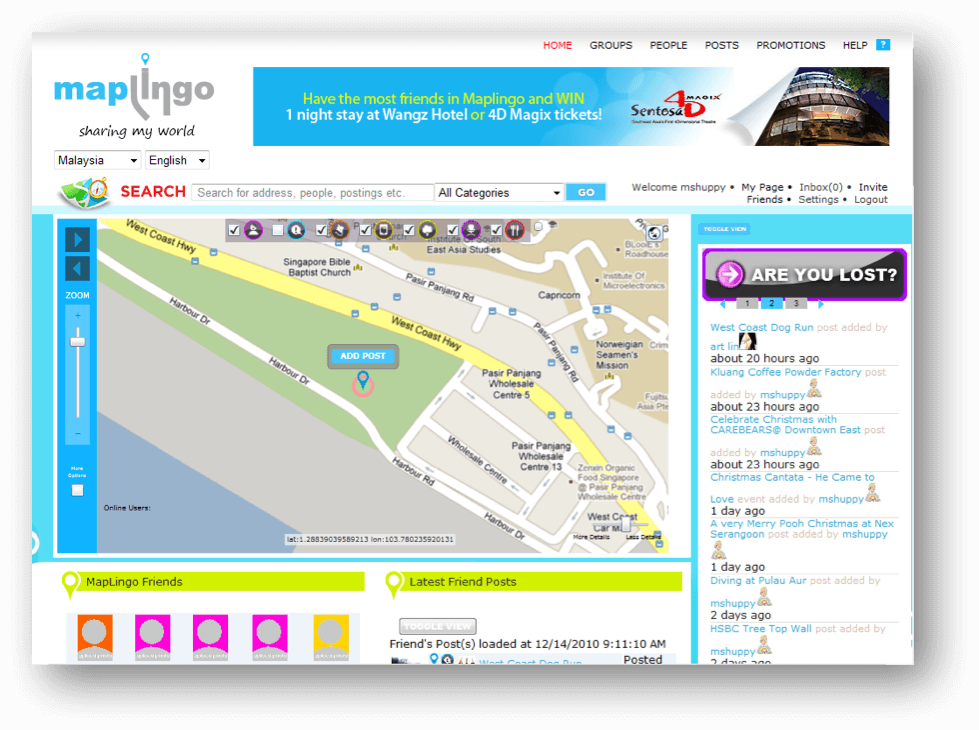Click the pin icon beside Latest Friend Posts
The height and width of the screenshot is (730, 979).
coord(393,584)
